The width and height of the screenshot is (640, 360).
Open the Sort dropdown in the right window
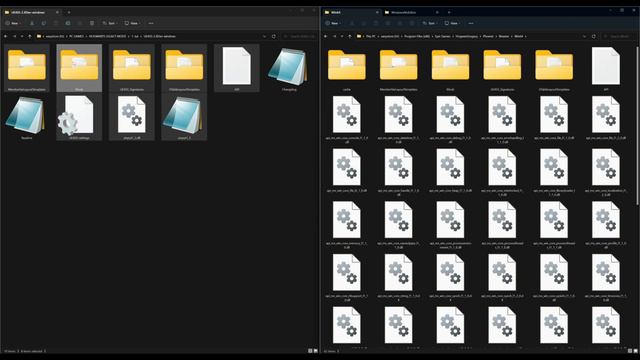[x=430, y=23]
